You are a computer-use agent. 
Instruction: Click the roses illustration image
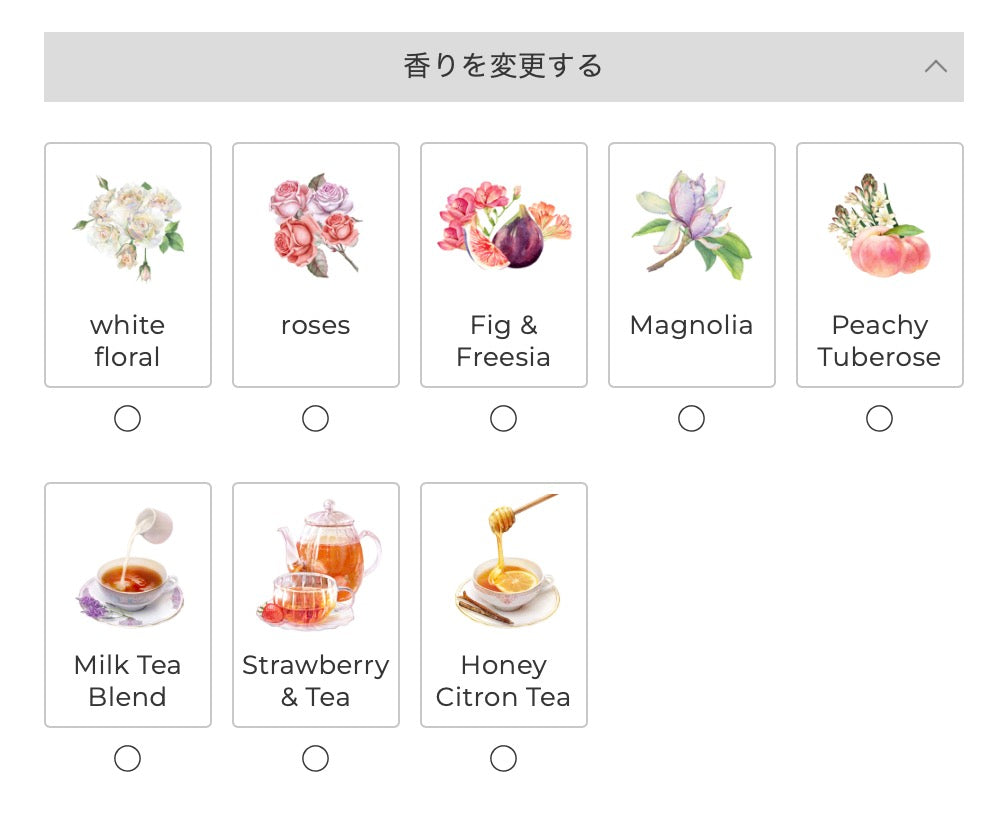click(x=315, y=225)
